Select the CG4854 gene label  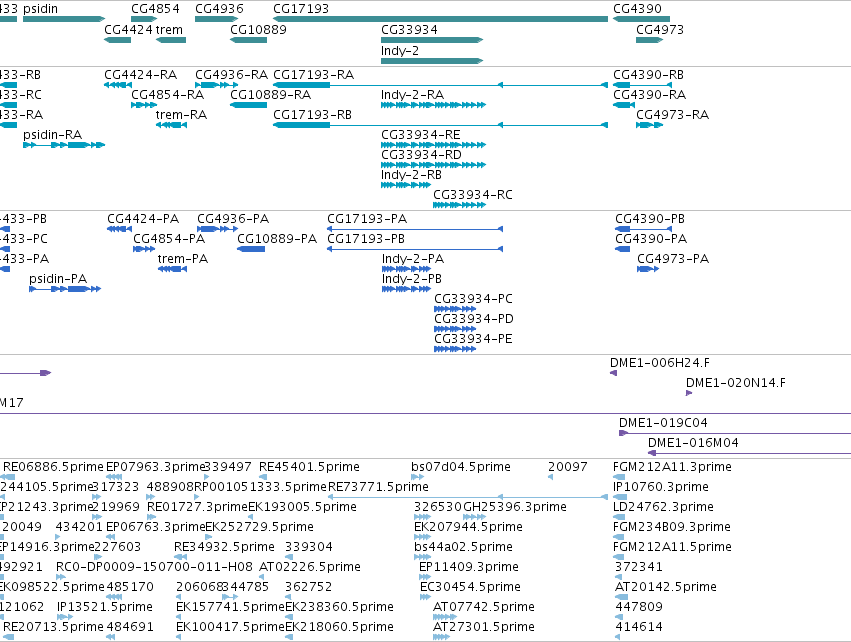(155, 9)
